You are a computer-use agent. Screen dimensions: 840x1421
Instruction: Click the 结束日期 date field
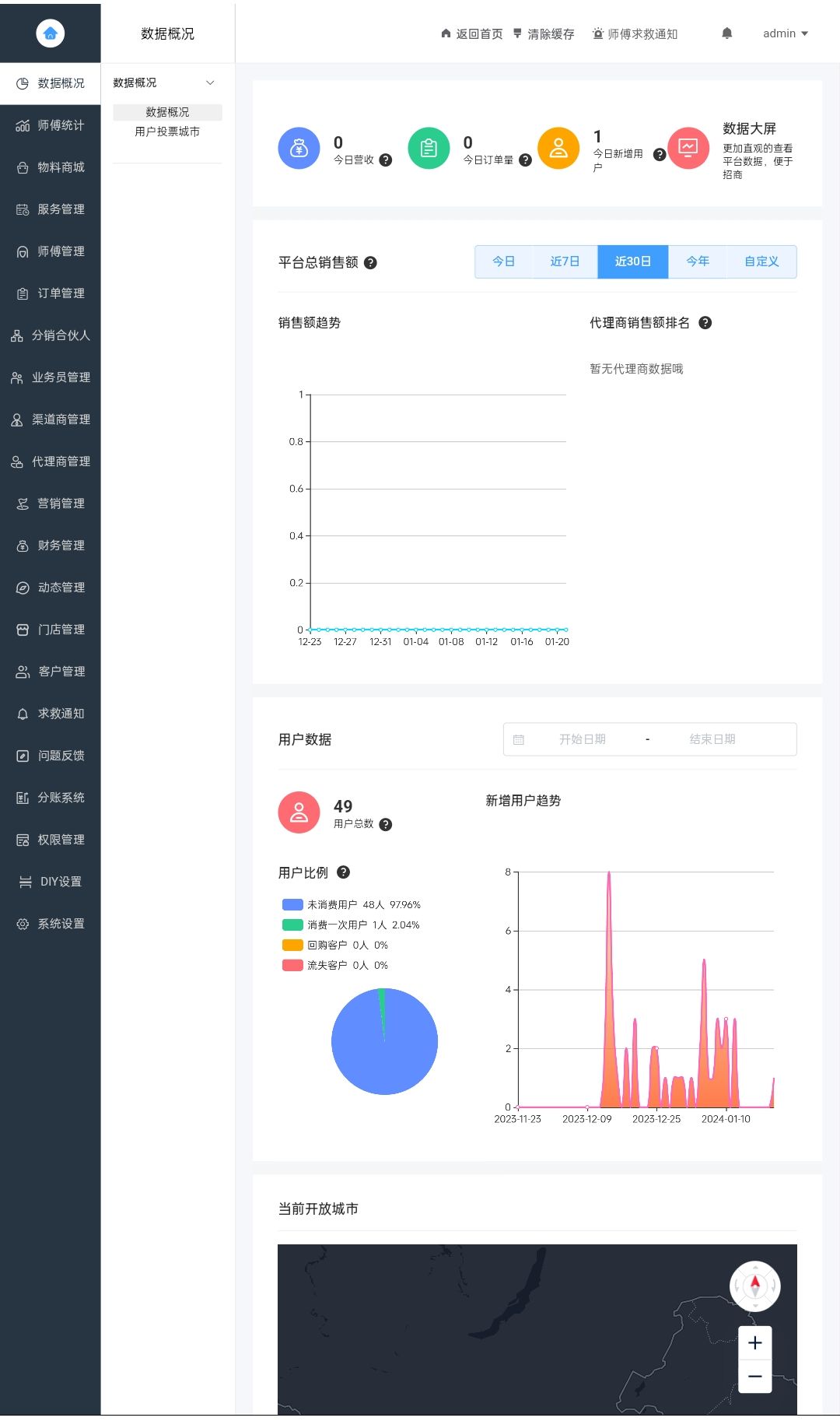point(712,739)
